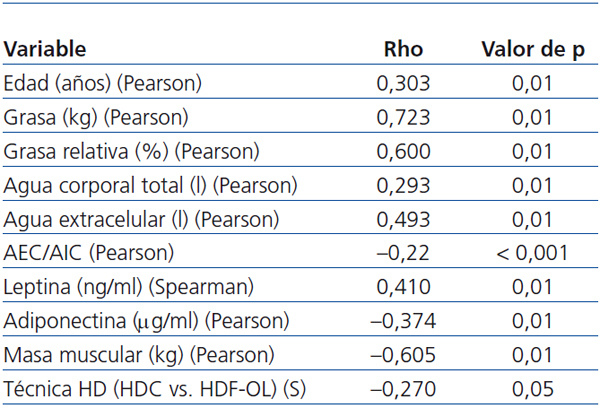The image size is (600, 408).
Task: Click the p value 0,05
Action: (x=531, y=390)
